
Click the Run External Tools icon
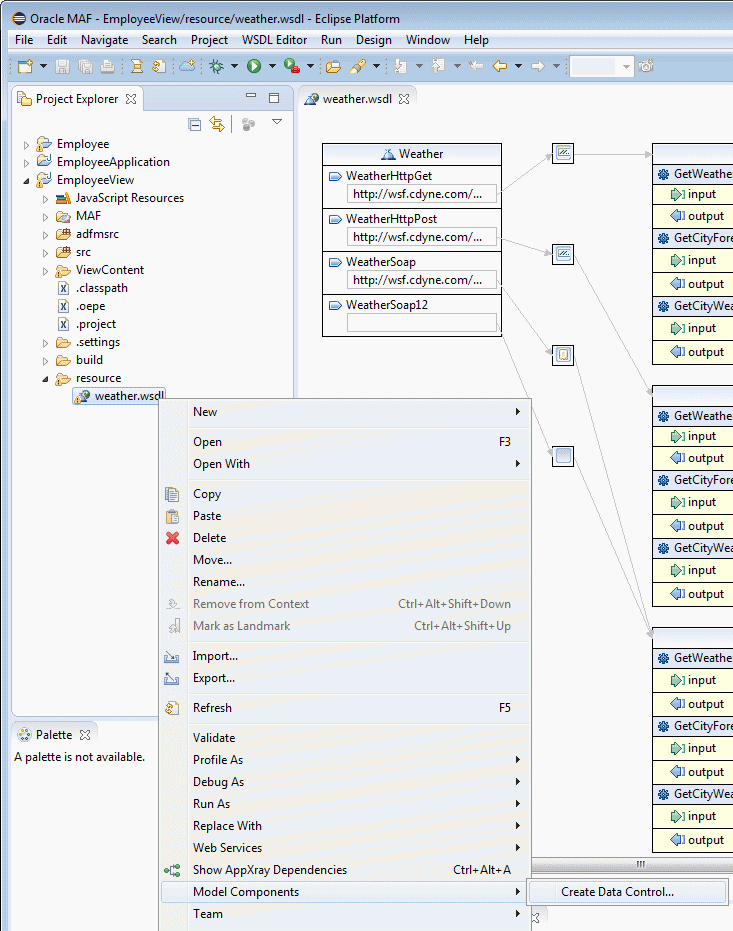[291, 66]
